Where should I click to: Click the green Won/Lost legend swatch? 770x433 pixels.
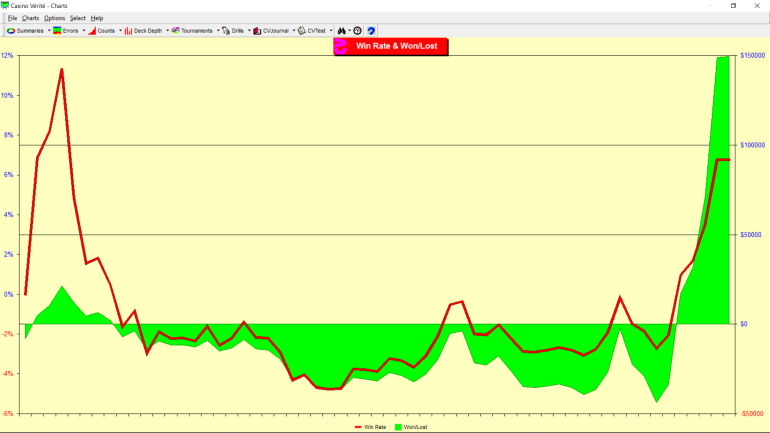[x=399, y=427]
